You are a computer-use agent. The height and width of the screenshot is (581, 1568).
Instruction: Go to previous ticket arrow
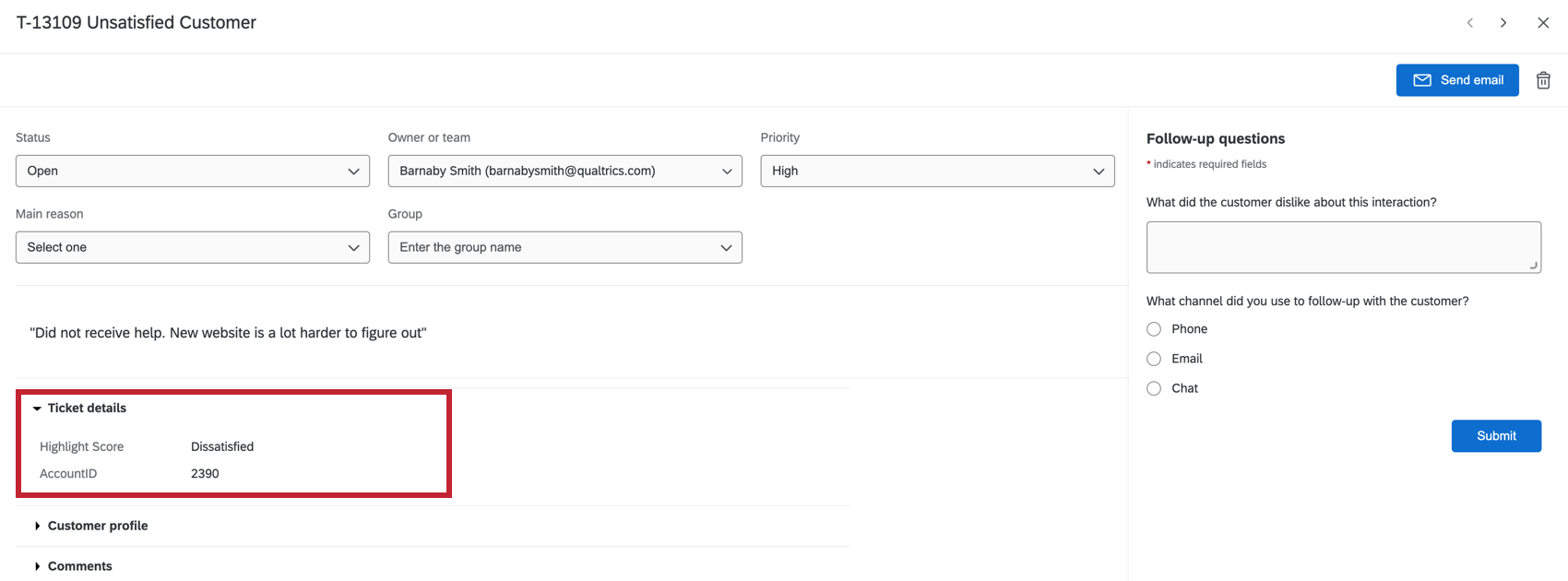coord(1470,23)
